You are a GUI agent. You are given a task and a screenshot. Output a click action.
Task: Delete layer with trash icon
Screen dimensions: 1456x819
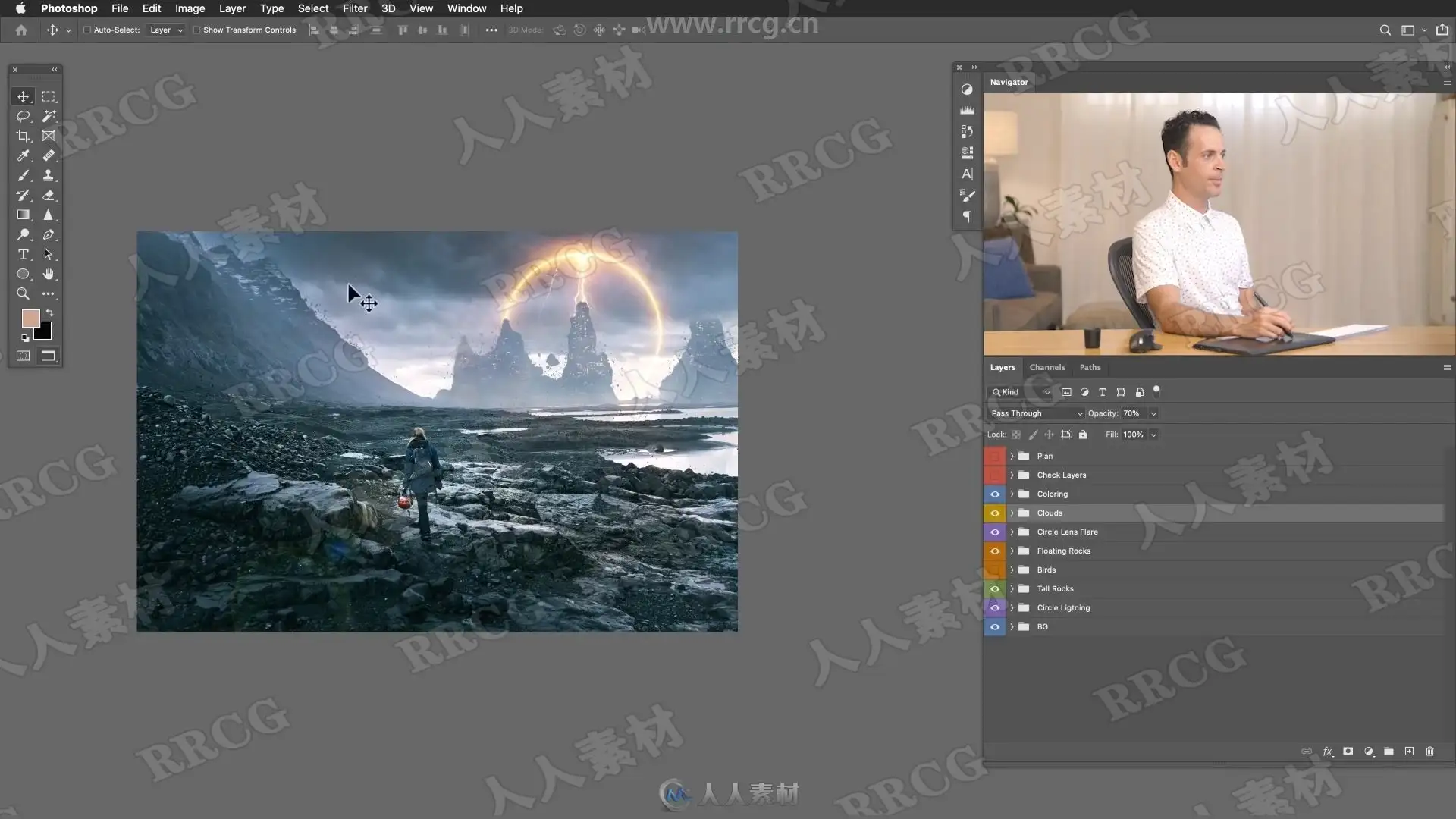[x=1429, y=752]
